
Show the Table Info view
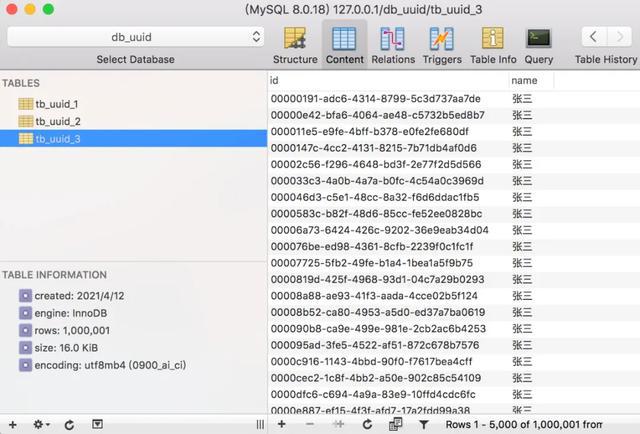click(x=492, y=45)
